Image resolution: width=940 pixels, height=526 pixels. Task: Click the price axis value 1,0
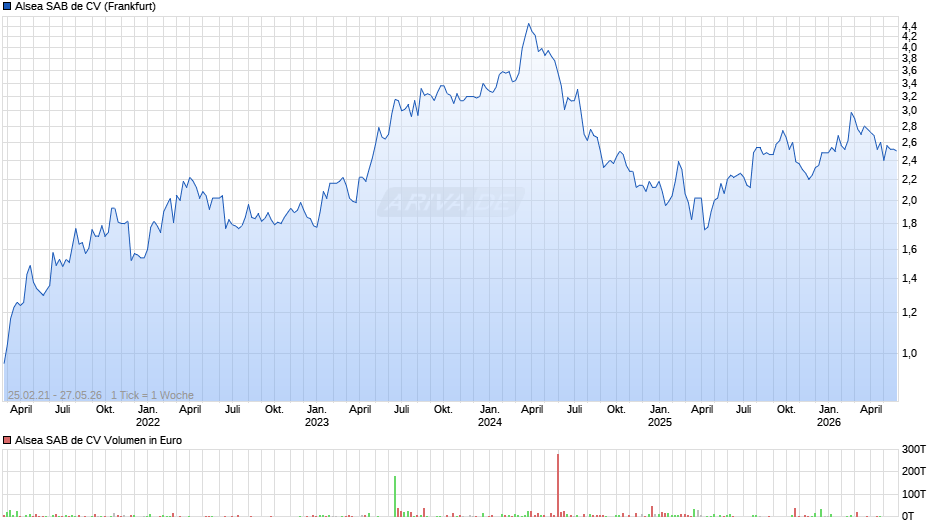[909, 353]
